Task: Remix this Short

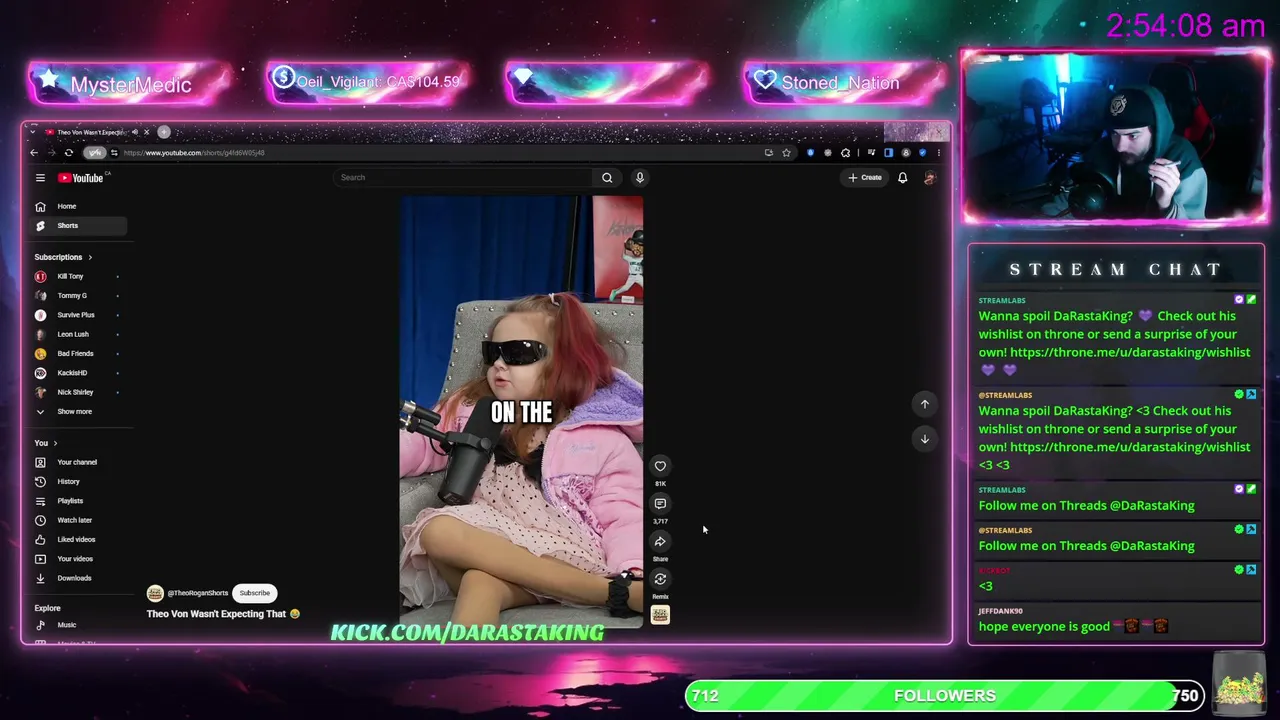Action: coord(660,579)
